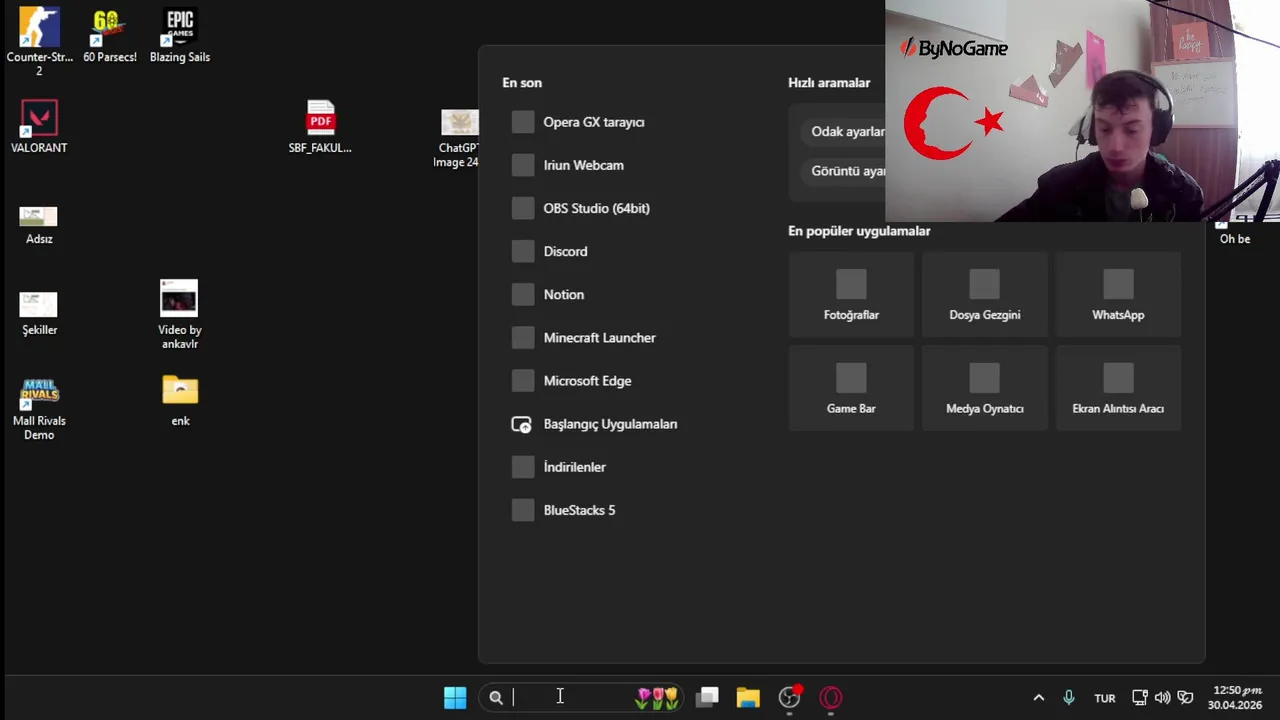Select Mall Rivals Demo shortcut
Image resolution: width=1280 pixels, height=720 pixels.
tap(39, 409)
